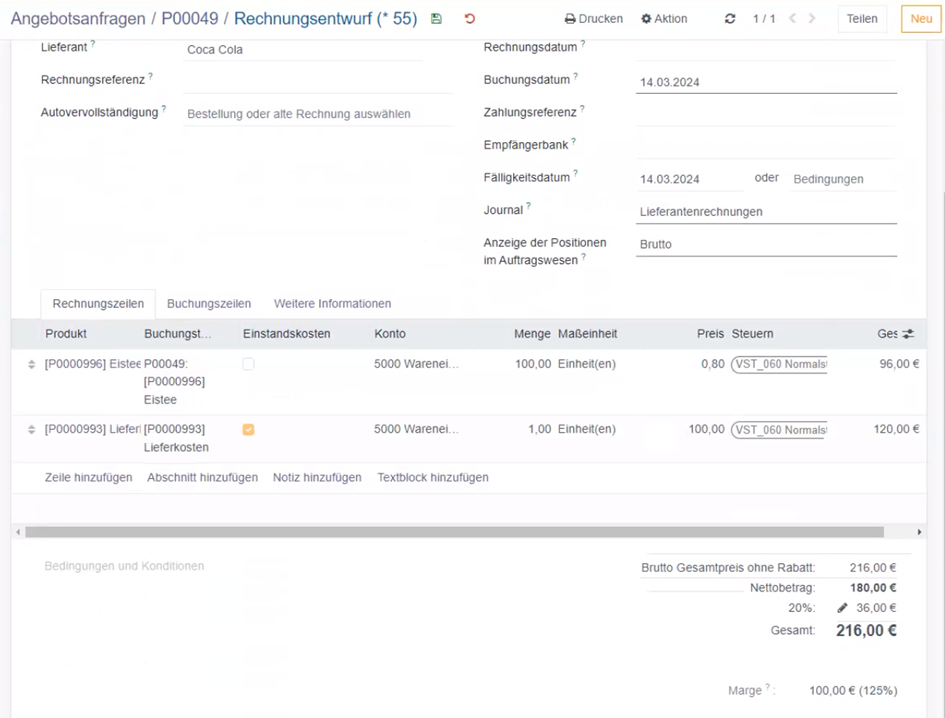
Task: Open the Aktion dropdown menu
Action: click(x=664, y=19)
